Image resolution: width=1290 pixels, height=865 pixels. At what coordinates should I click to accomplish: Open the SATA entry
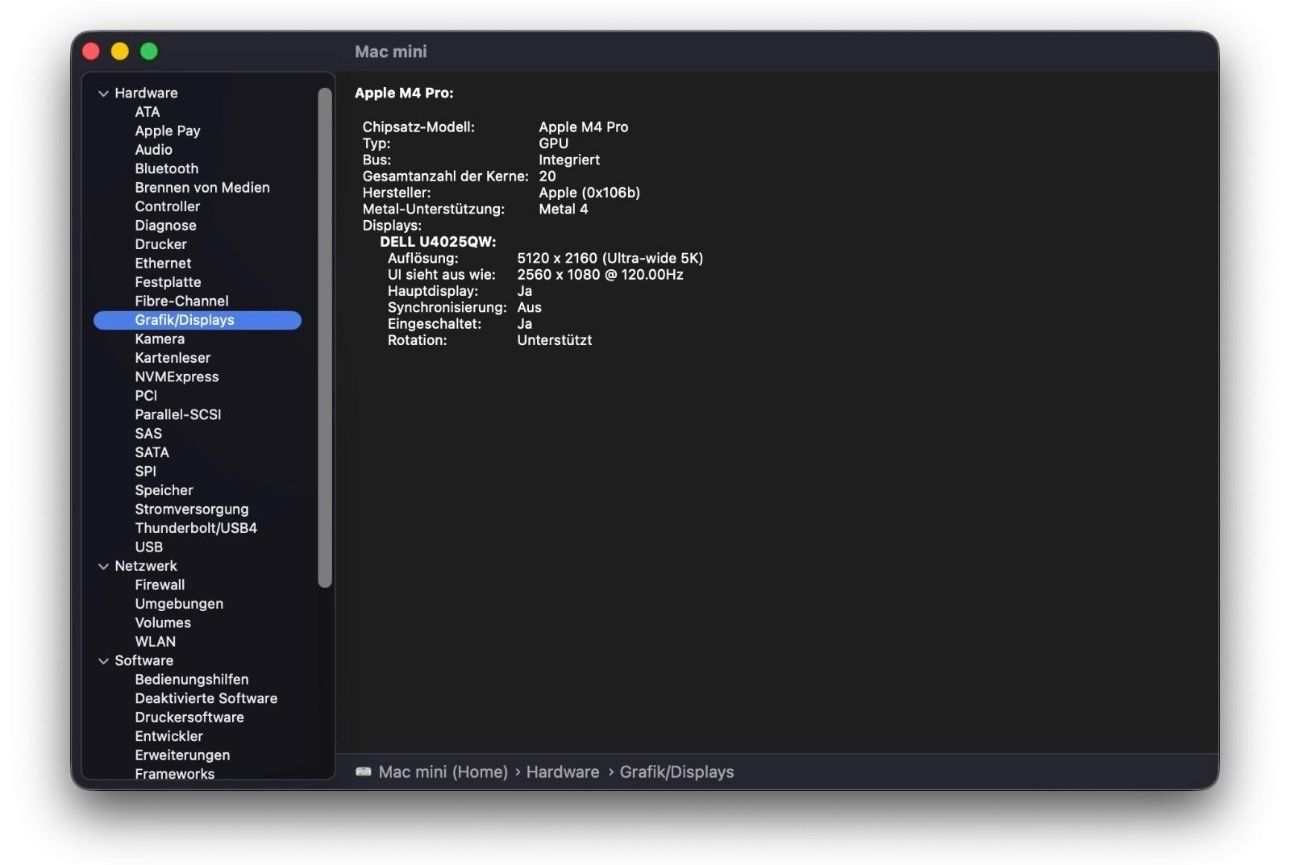(152, 453)
